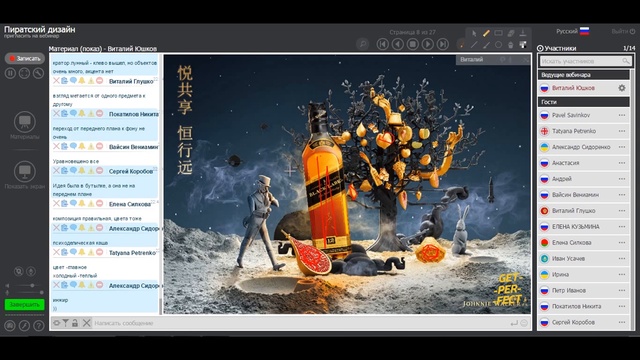Toggle chat visibility eye icon
Viewport: 640px width, 360px height.
tap(56, 323)
